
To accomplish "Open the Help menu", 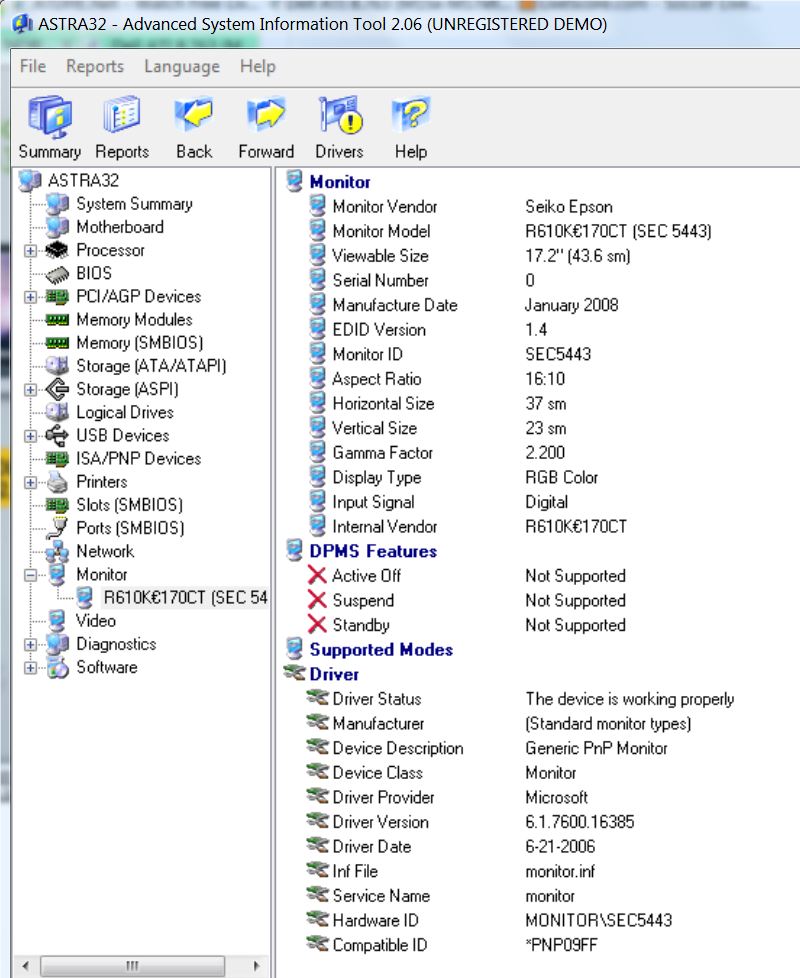I will tap(258, 66).
